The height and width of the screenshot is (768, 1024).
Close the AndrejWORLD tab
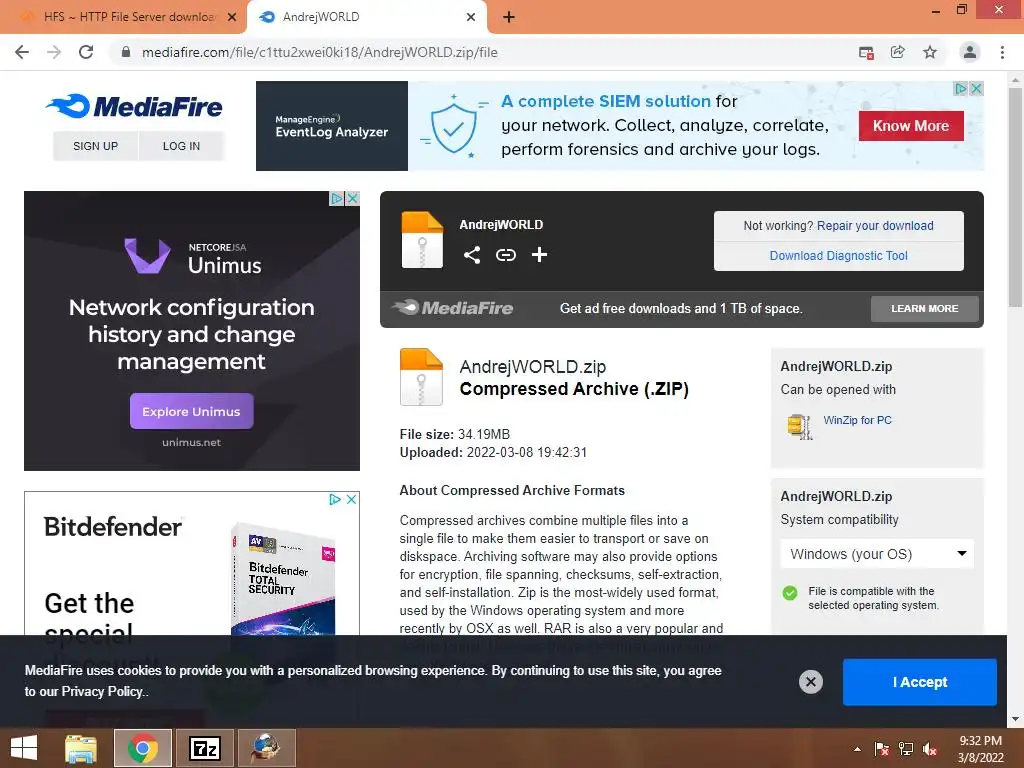(471, 17)
